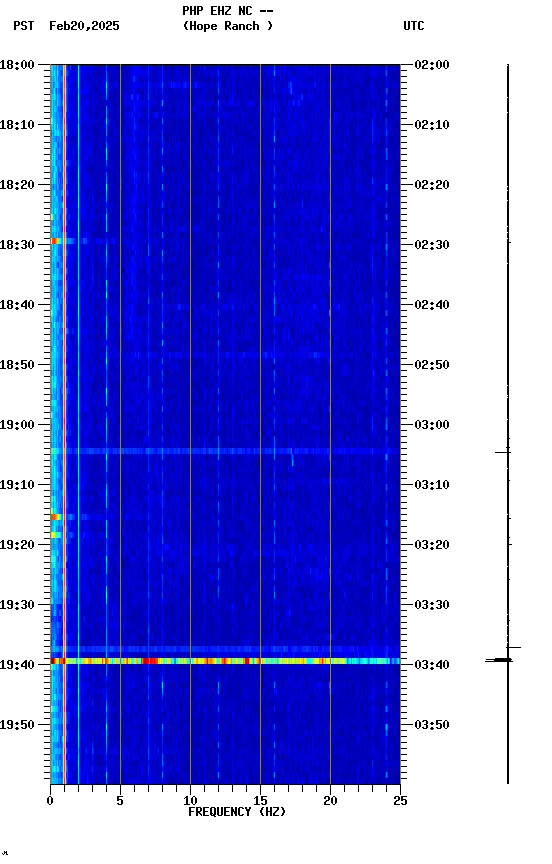Click the FREQUENCY (HZ) axis label
This screenshot has width=552, height=864.
click(x=237, y=812)
